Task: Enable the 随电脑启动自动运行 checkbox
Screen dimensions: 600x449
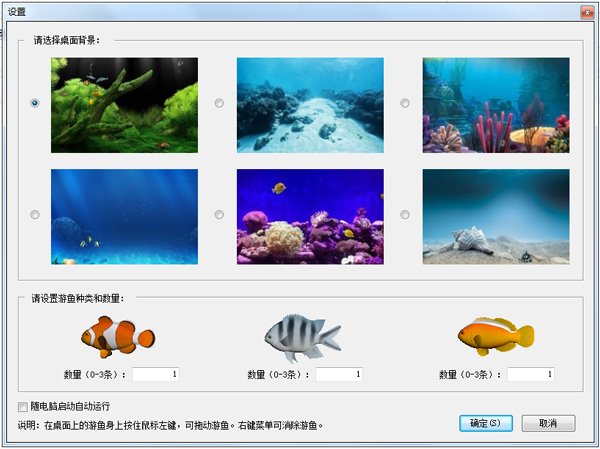Action: (x=23, y=407)
